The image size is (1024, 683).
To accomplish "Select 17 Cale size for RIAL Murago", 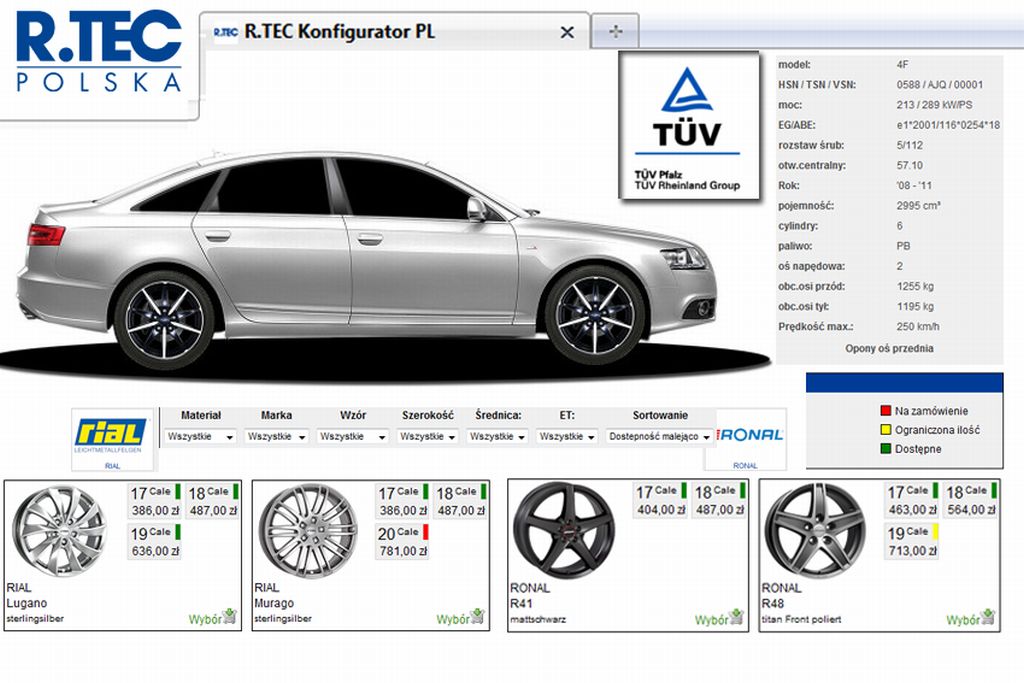I will (403, 501).
